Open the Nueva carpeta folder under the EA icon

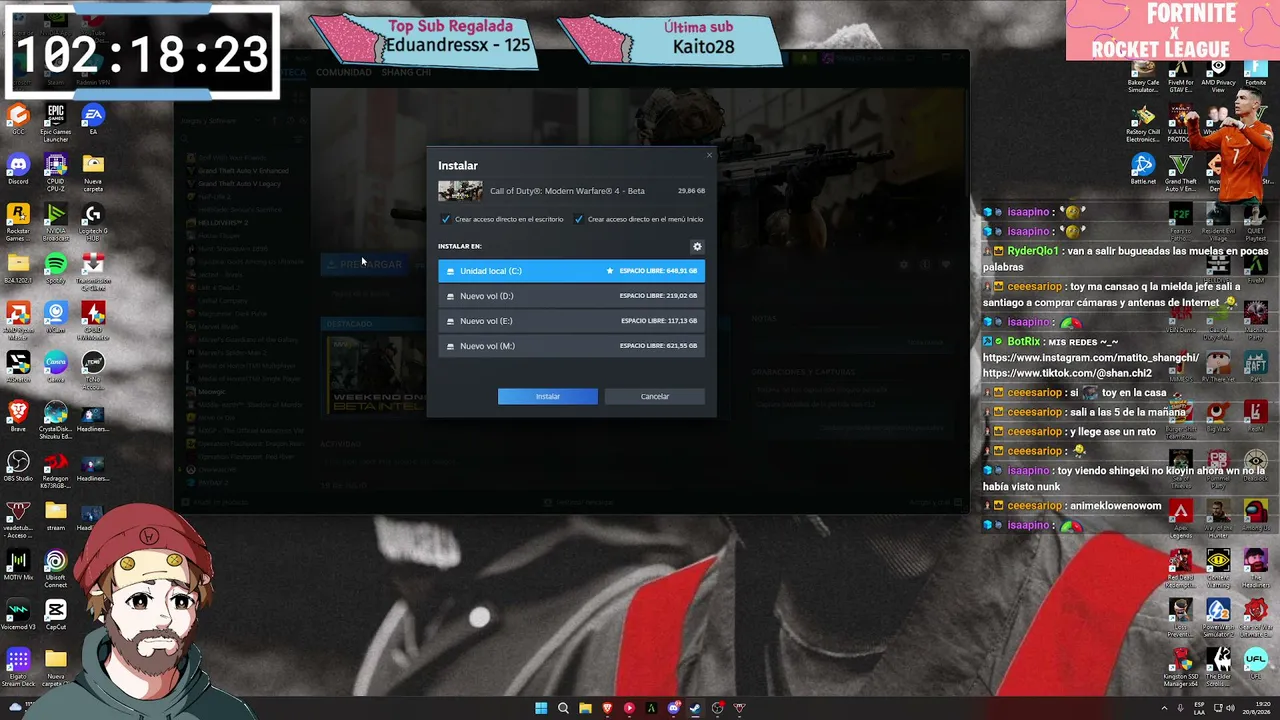93,172
